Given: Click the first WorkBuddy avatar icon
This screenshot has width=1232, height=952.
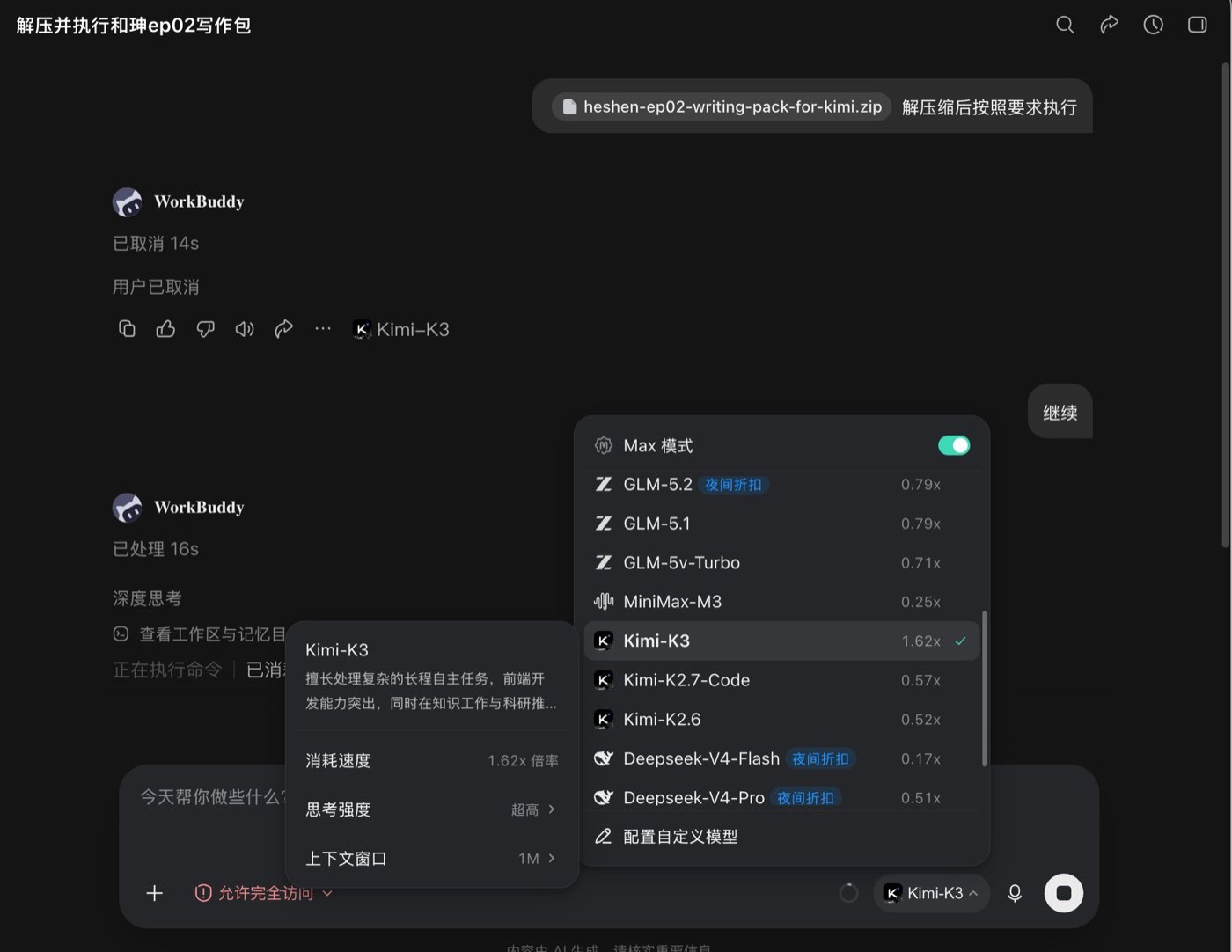Looking at the screenshot, I should pyautogui.click(x=128, y=201).
